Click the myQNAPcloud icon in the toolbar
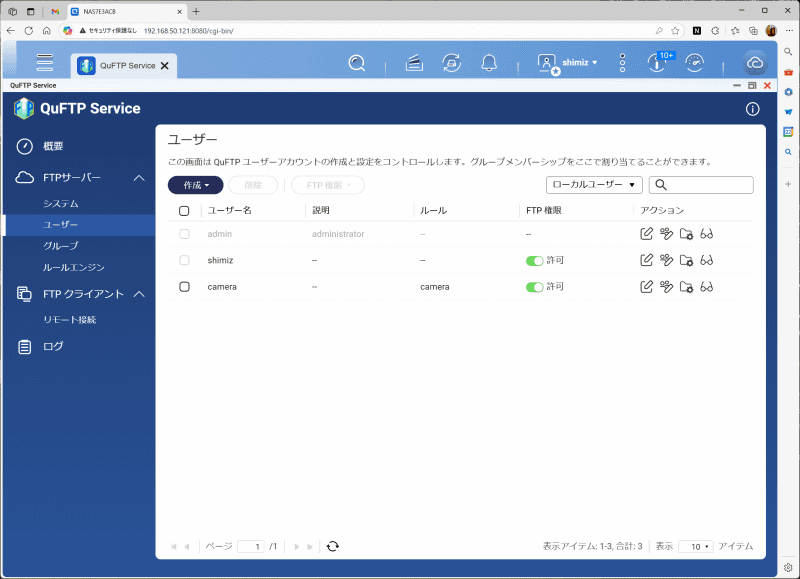 pyautogui.click(x=755, y=62)
